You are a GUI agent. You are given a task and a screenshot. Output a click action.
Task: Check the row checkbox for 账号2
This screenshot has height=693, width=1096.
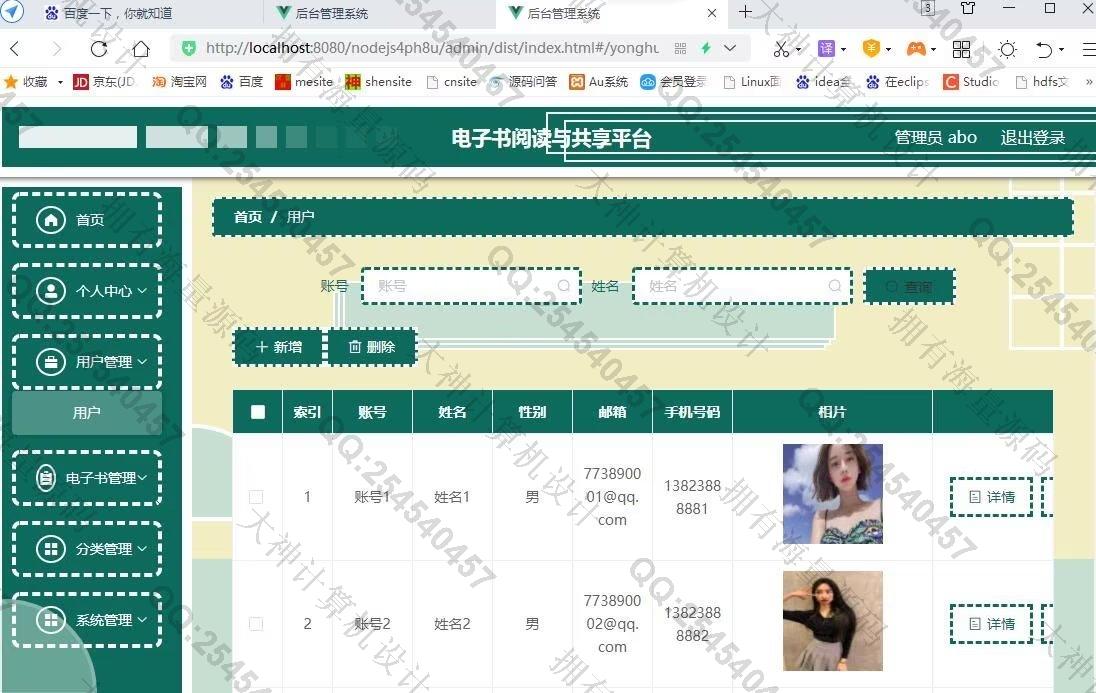[256, 624]
